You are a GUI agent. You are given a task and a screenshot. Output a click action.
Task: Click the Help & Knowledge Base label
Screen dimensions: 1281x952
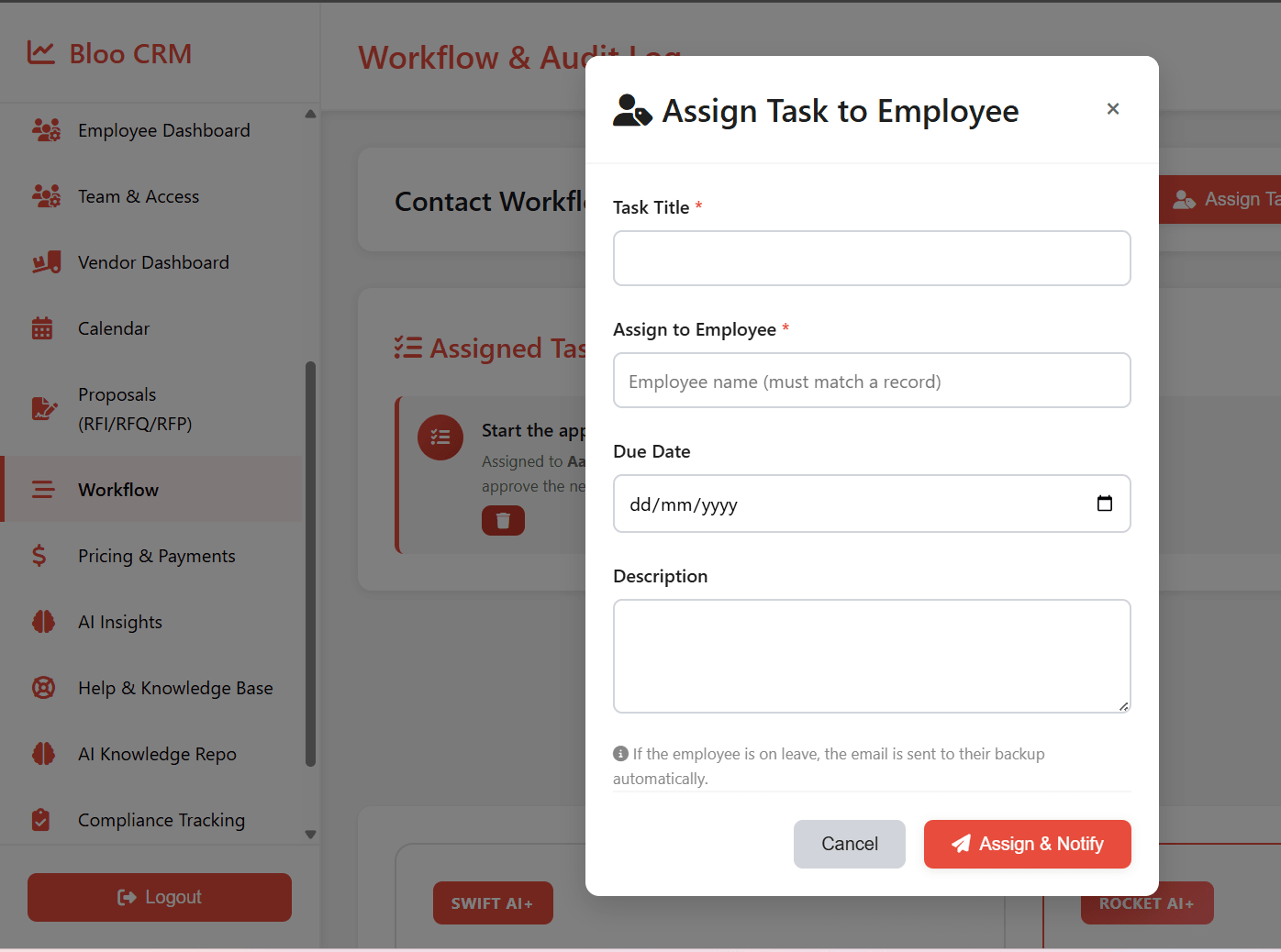click(x=175, y=688)
